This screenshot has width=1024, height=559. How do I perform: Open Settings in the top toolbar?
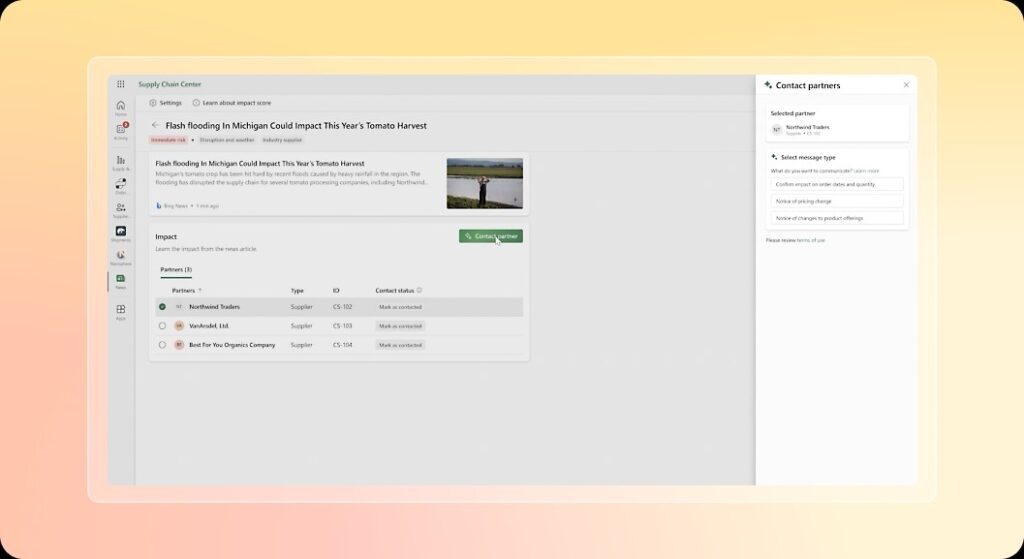pyautogui.click(x=165, y=103)
